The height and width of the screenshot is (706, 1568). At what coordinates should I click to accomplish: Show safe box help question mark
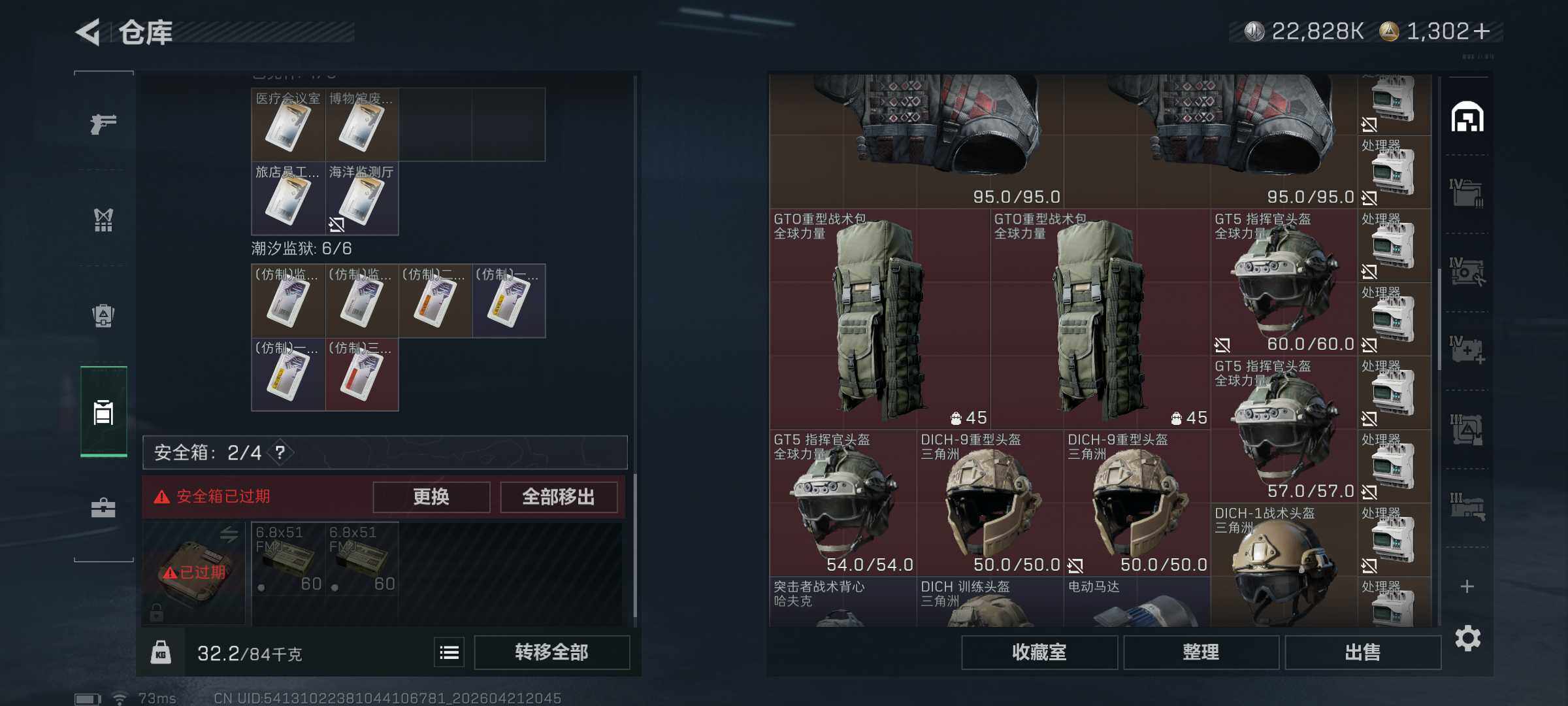pos(280,452)
